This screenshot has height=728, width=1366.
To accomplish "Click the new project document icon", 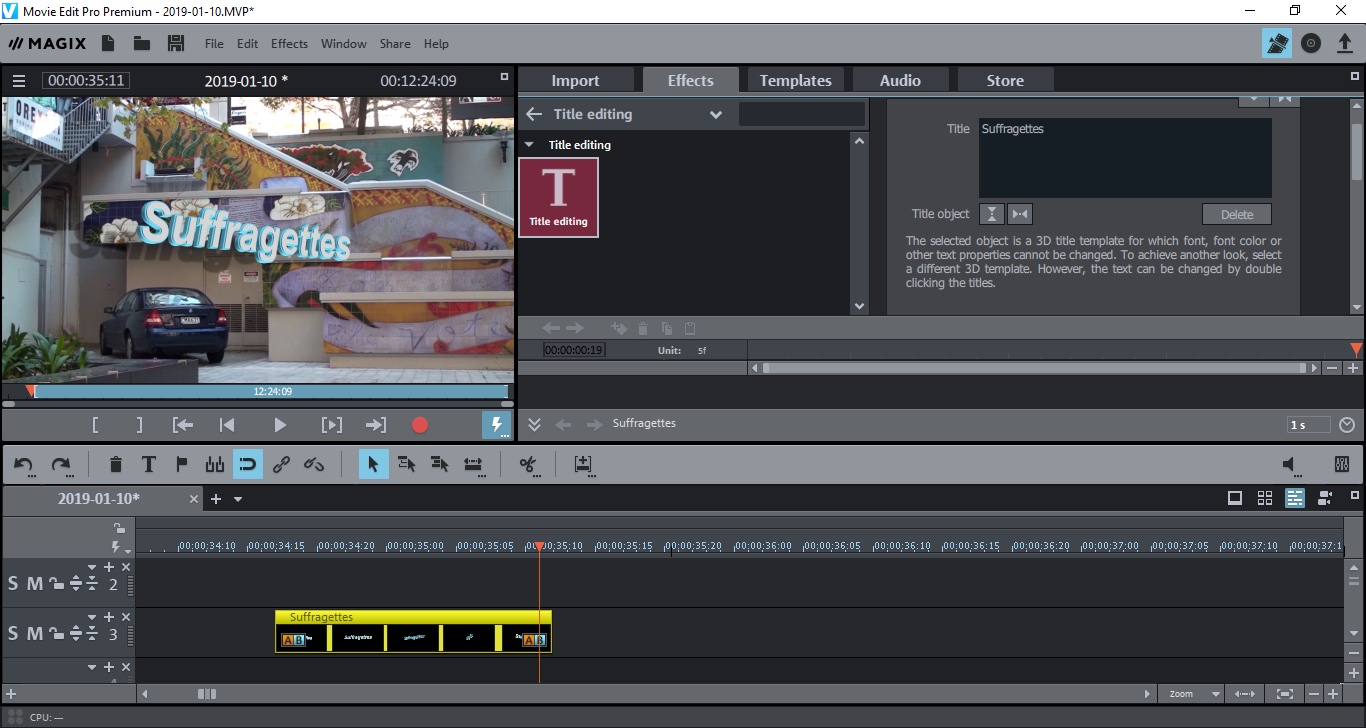I will [108, 43].
